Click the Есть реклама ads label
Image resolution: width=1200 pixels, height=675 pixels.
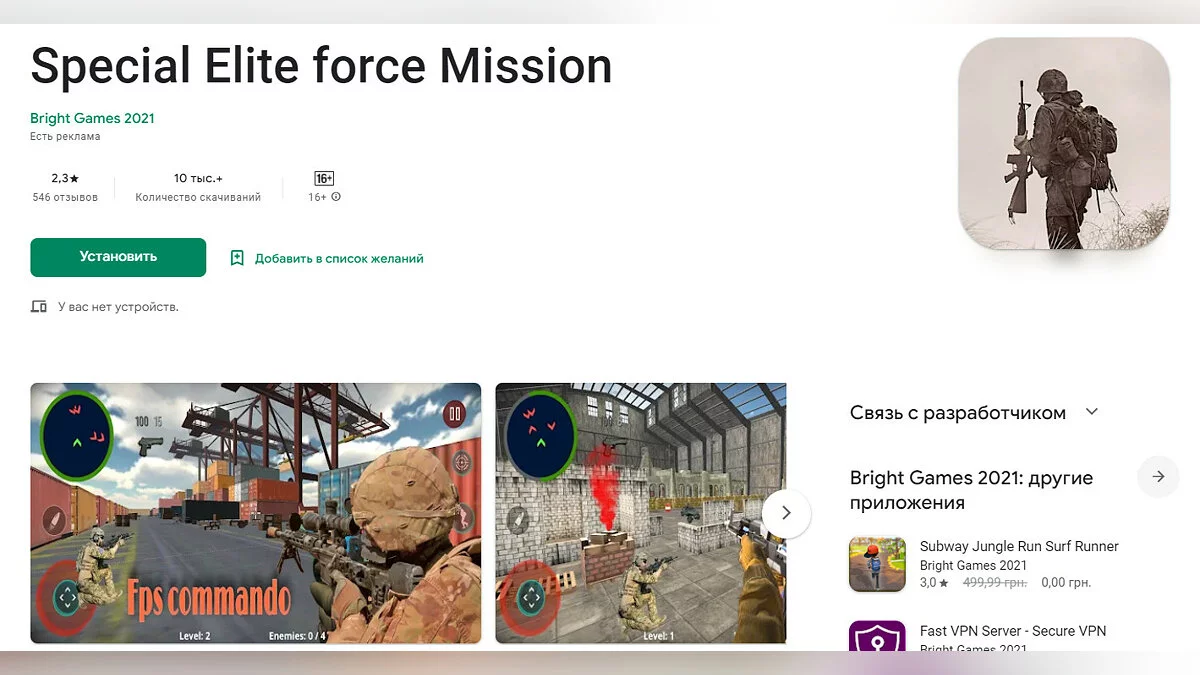point(65,137)
